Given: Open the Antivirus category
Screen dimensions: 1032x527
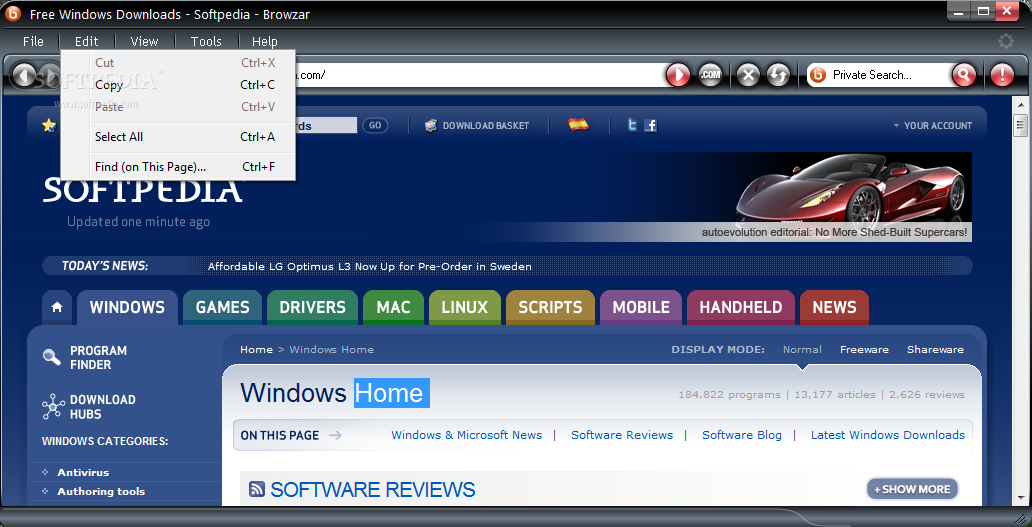Looking at the screenshot, I should (x=83, y=472).
